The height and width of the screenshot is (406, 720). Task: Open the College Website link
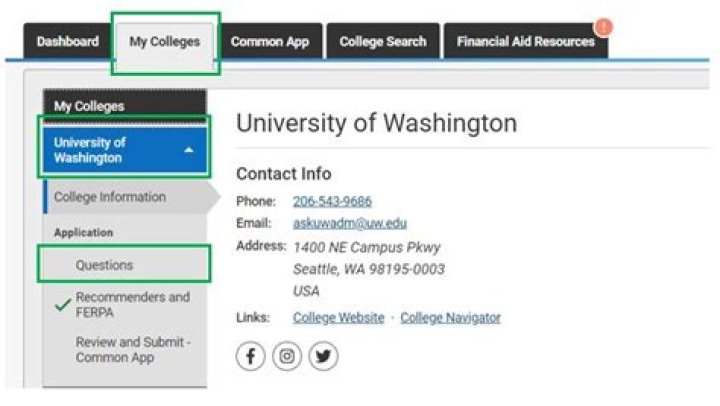pyautogui.click(x=338, y=318)
